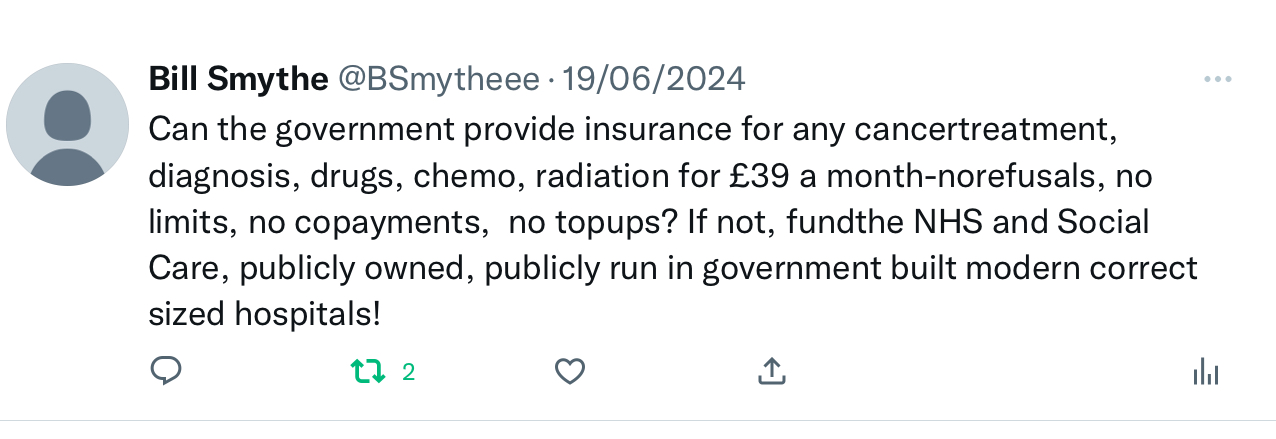Like the tweet with the heart icon
Image resolution: width=1276 pixels, height=439 pixels.
click(569, 372)
